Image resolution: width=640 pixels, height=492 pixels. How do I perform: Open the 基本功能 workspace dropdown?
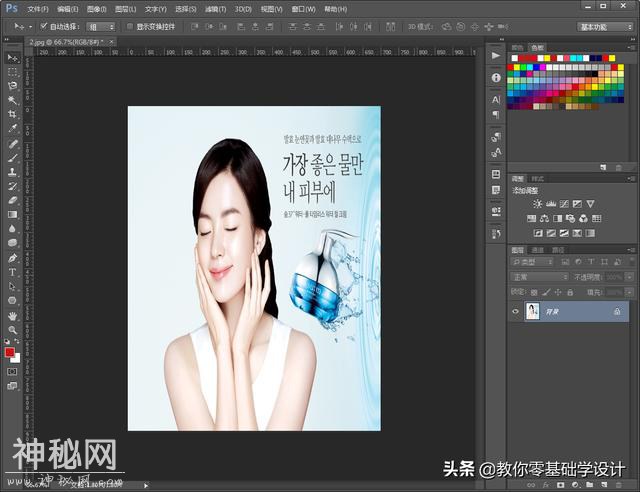click(x=600, y=26)
